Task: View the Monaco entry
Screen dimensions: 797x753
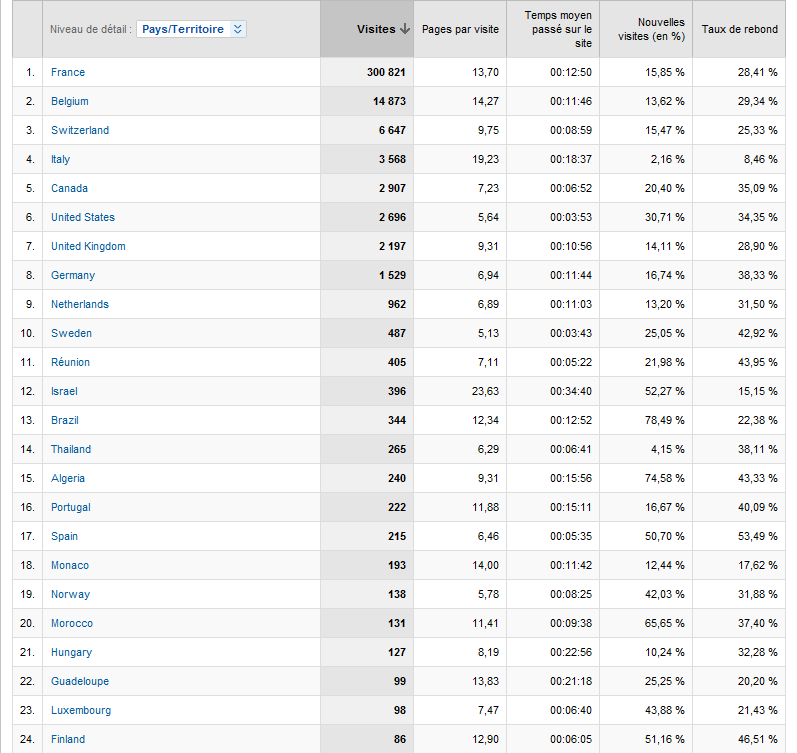Action: [70, 565]
